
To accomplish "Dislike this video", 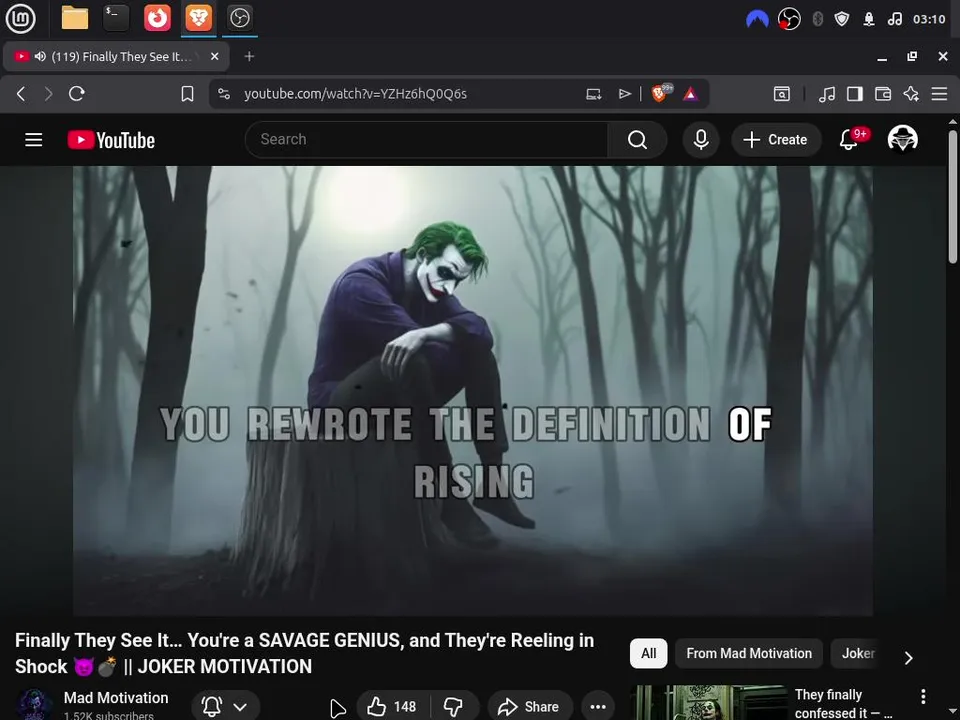I will (x=454, y=707).
